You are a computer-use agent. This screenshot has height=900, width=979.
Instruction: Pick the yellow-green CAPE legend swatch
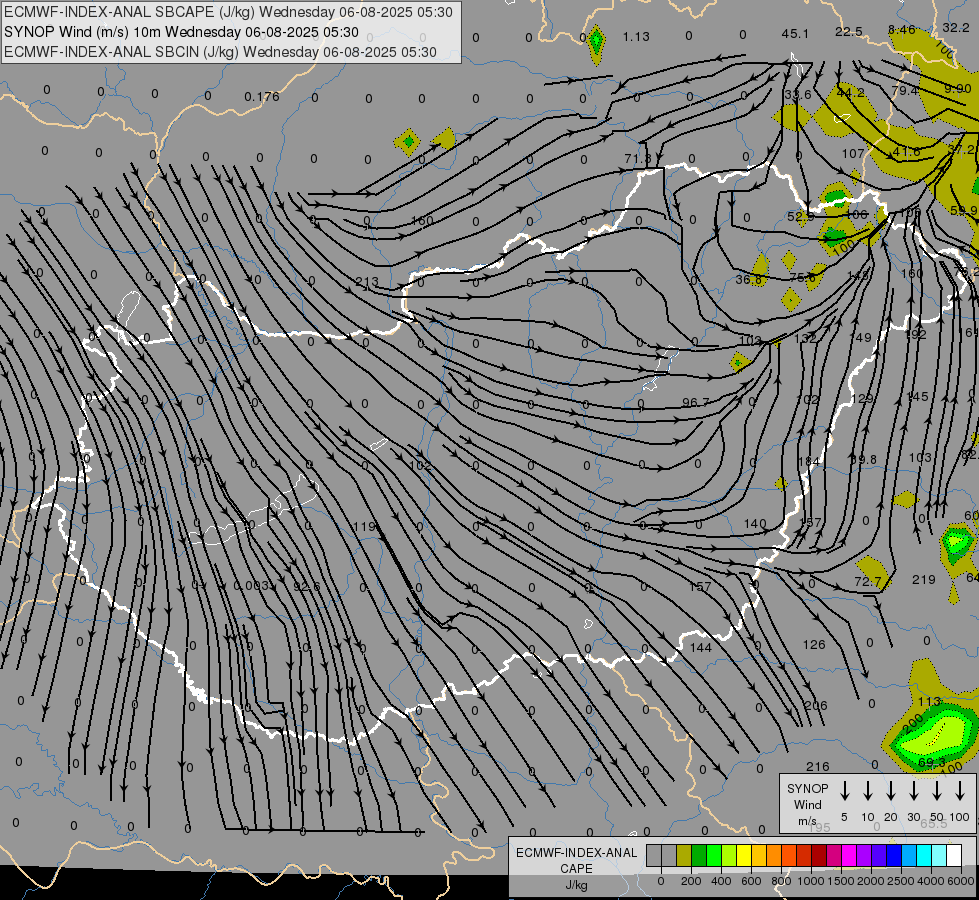coord(729,855)
